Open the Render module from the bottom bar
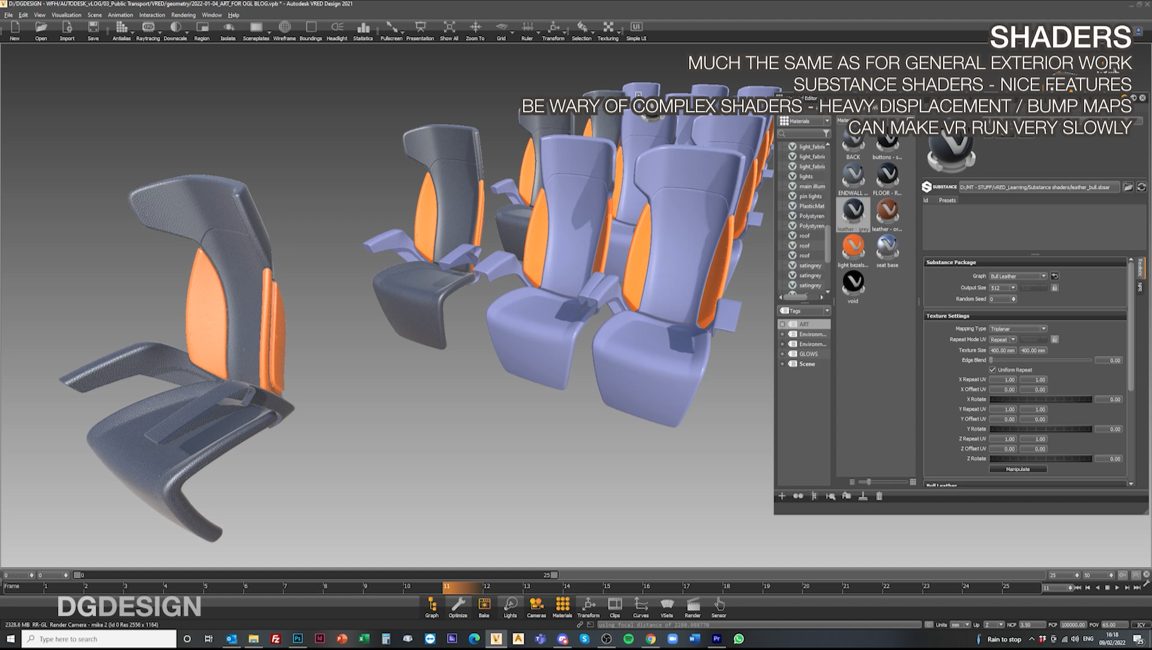This screenshot has height=650, width=1152. click(x=692, y=605)
